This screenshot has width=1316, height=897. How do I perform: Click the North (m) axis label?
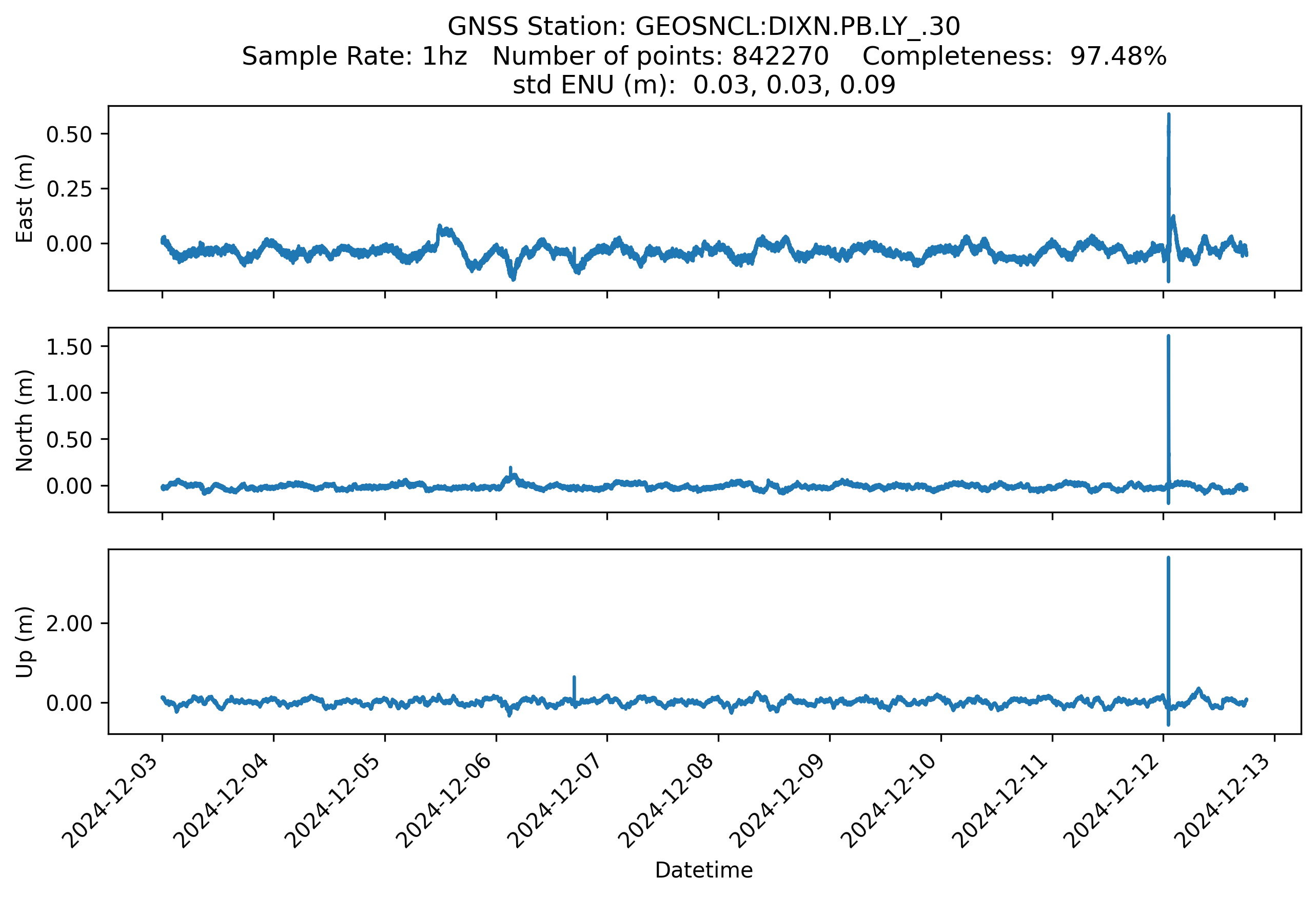coord(24,420)
